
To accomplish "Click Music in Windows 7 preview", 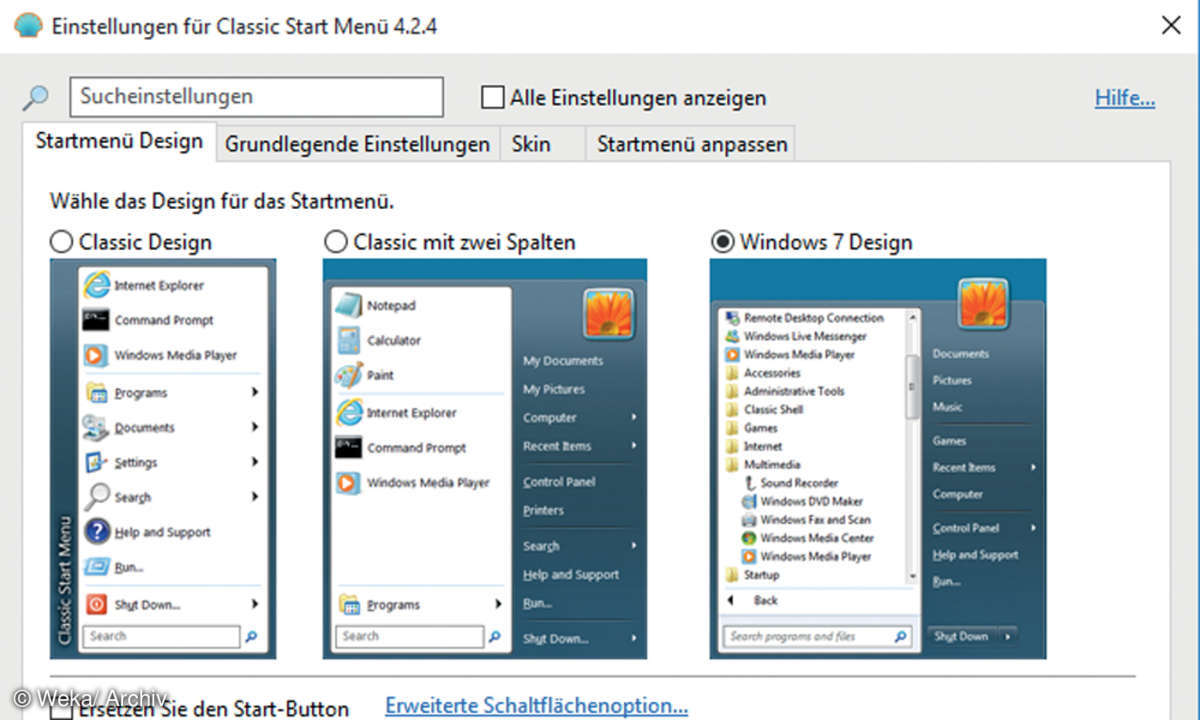I will tap(948, 407).
